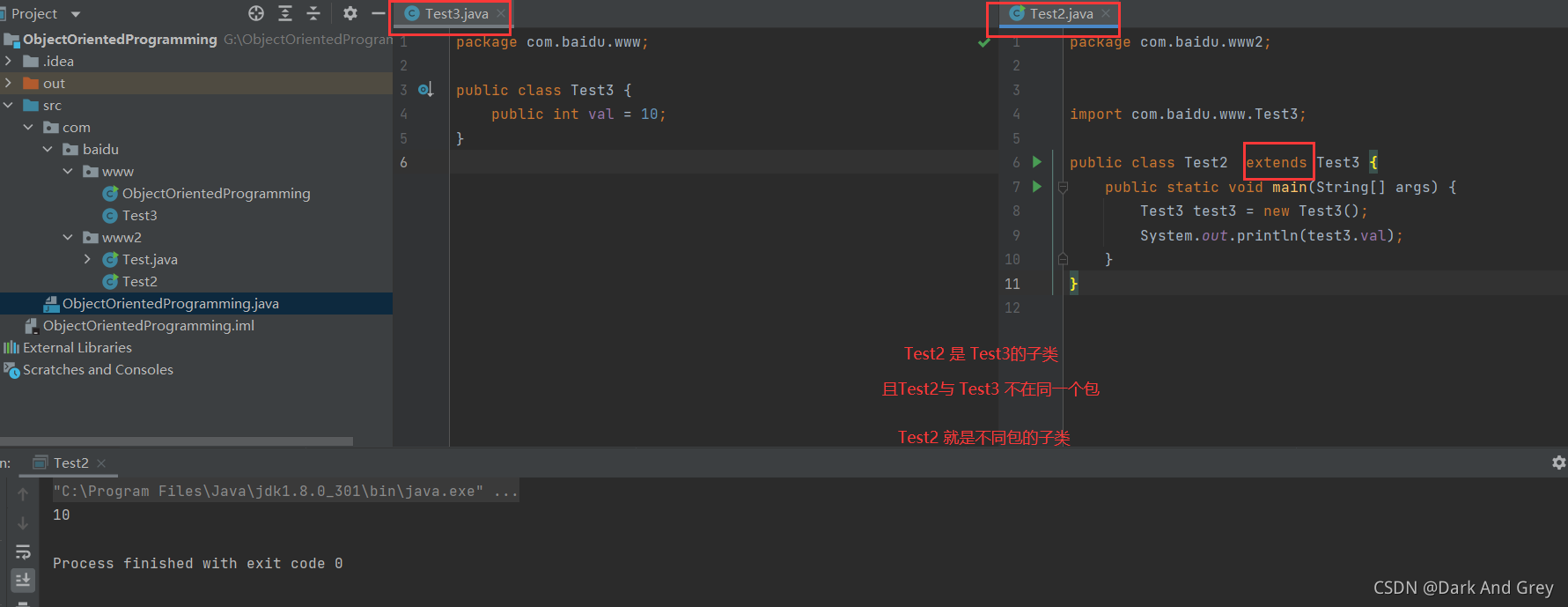The image size is (1568, 607).
Task: Collapse main method using line 7 fold marker
Action: tap(1063, 187)
